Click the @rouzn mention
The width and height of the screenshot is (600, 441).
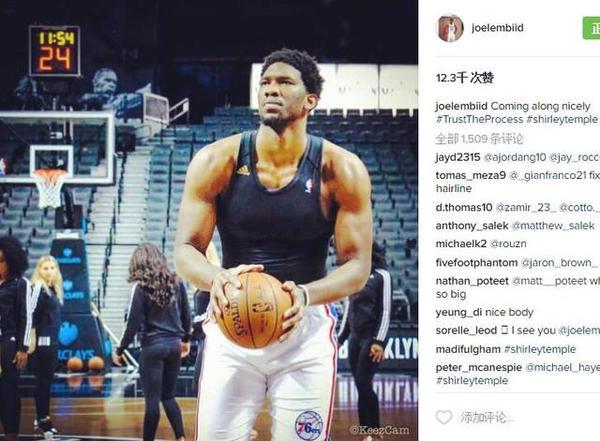tap(508, 244)
